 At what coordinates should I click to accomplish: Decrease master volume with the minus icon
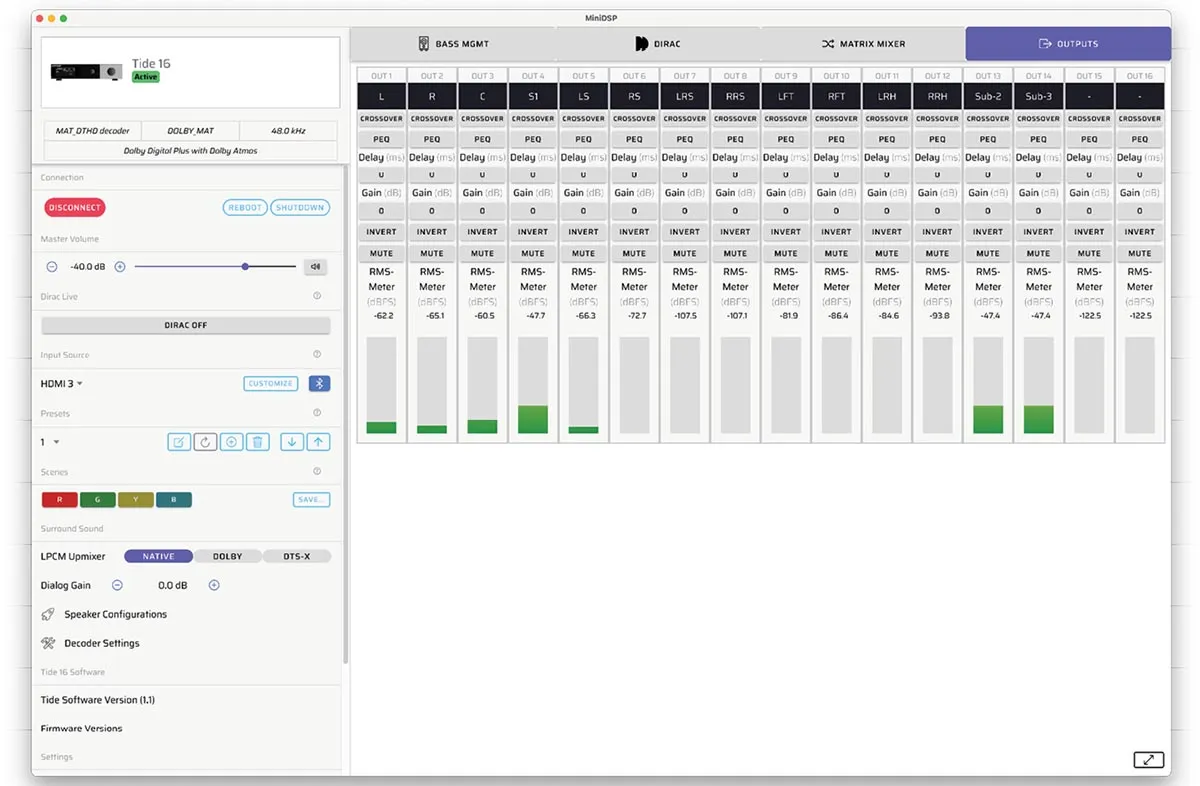[52, 267]
